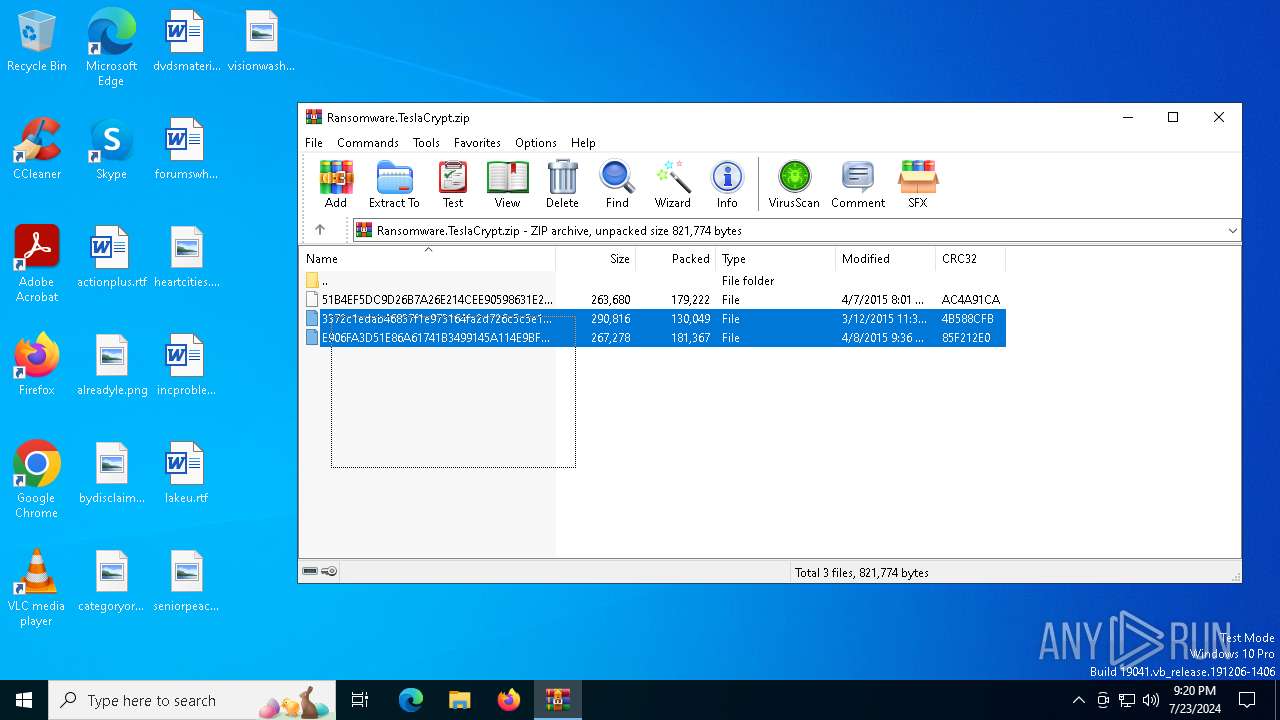Open the Google Chrome desktop shortcut
Viewport: 1280px width, 720px height.
tap(37, 480)
